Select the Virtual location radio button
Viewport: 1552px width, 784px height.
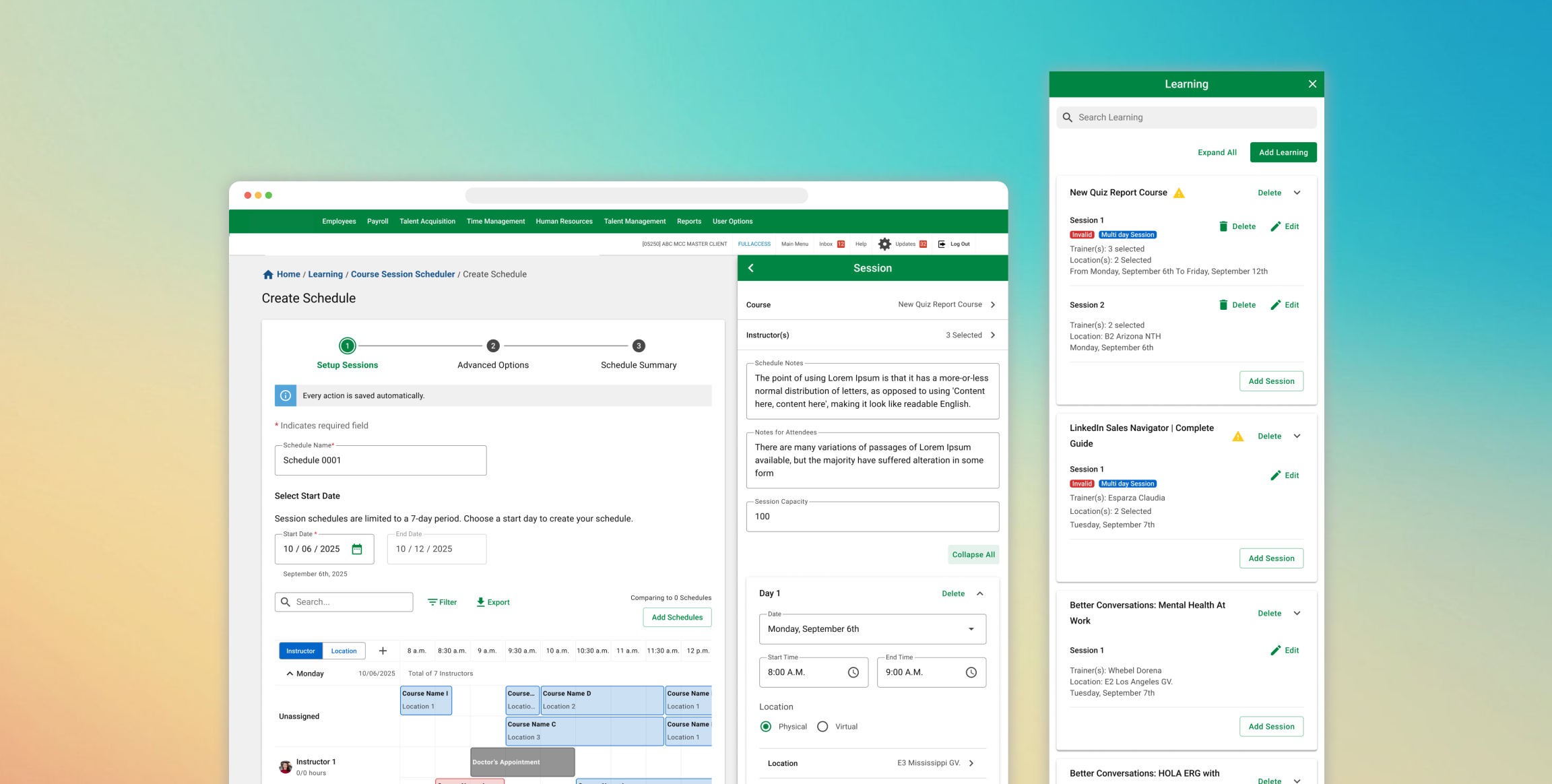click(822, 727)
